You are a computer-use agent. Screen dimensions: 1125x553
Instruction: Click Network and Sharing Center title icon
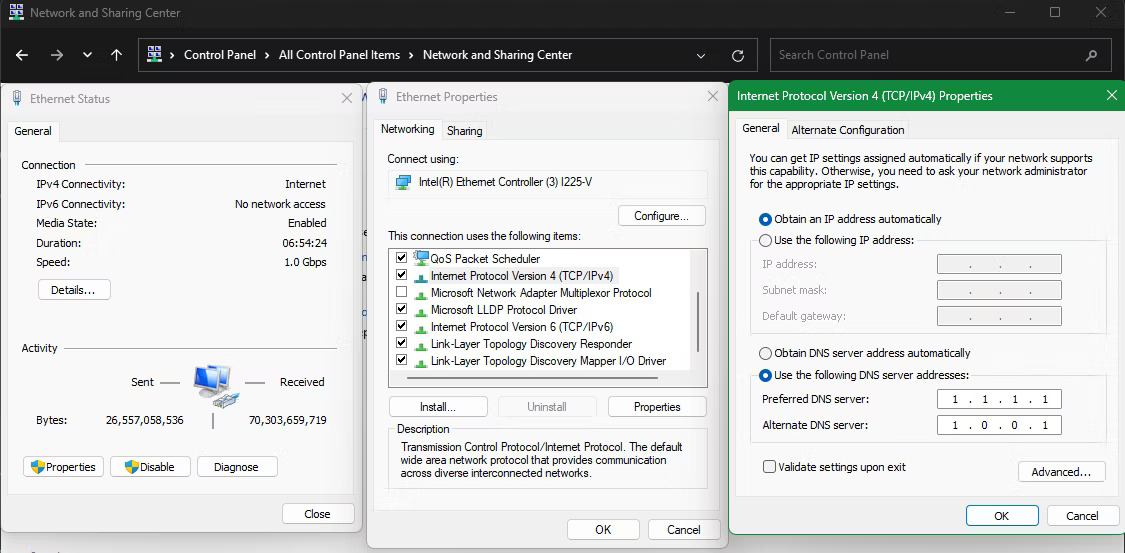point(15,12)
